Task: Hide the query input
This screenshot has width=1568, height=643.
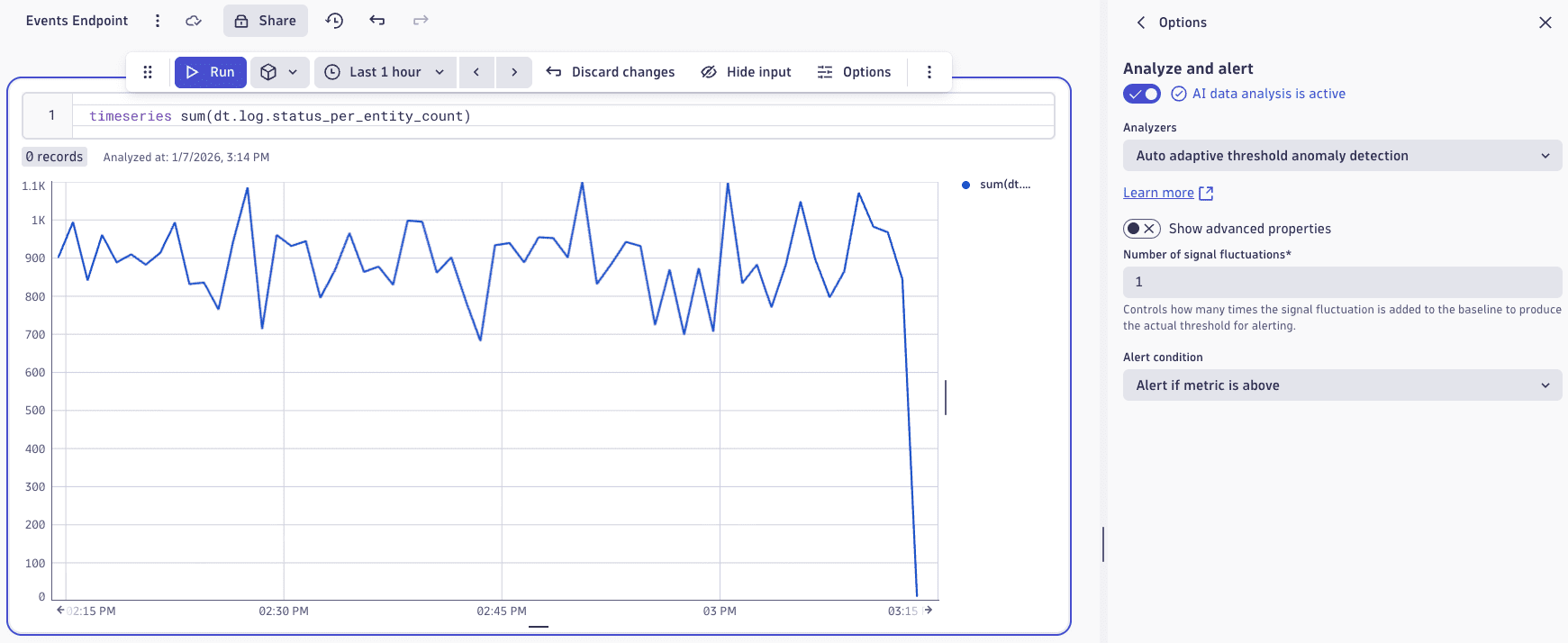Action: coord(747,72)
